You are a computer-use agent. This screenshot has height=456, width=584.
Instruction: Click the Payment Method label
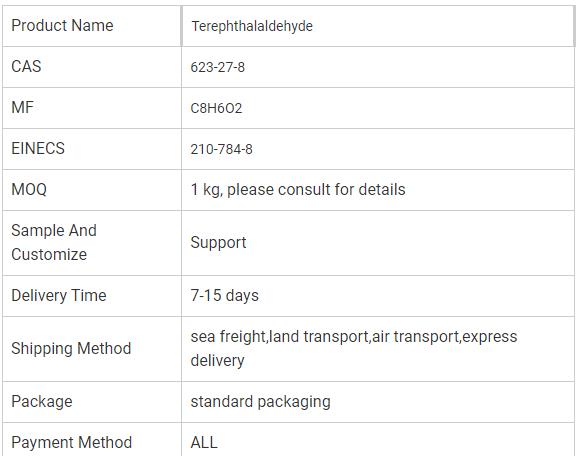[x=72, y=443]
